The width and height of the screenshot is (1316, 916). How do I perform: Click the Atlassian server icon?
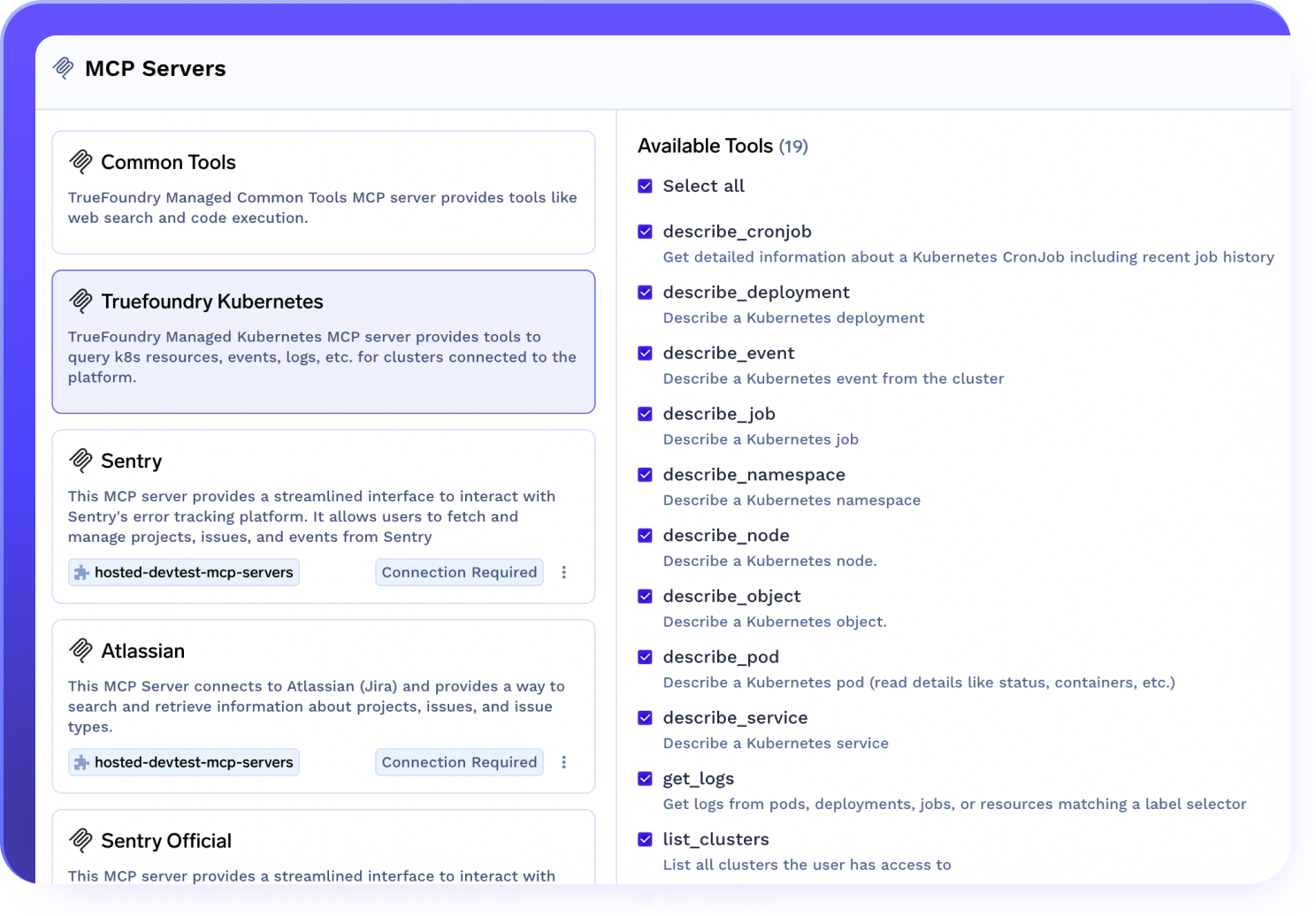pyautogui.click(x=80, y=650)
